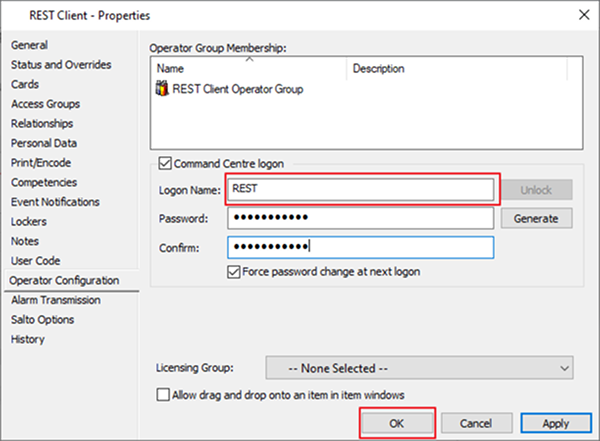Focus the Password input field
Viewport: 600px width, 441px height.
(360, 218)
